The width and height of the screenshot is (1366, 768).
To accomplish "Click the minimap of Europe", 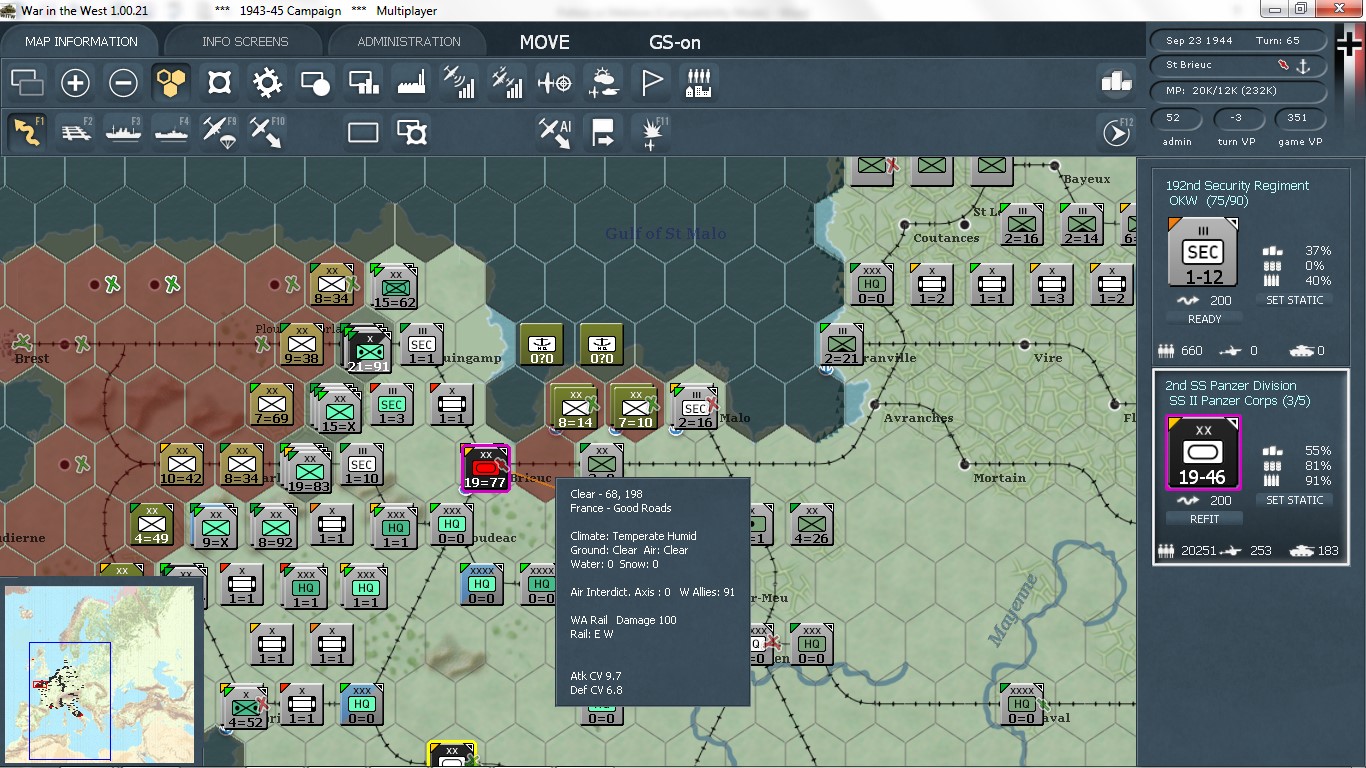I will (99, 674).
